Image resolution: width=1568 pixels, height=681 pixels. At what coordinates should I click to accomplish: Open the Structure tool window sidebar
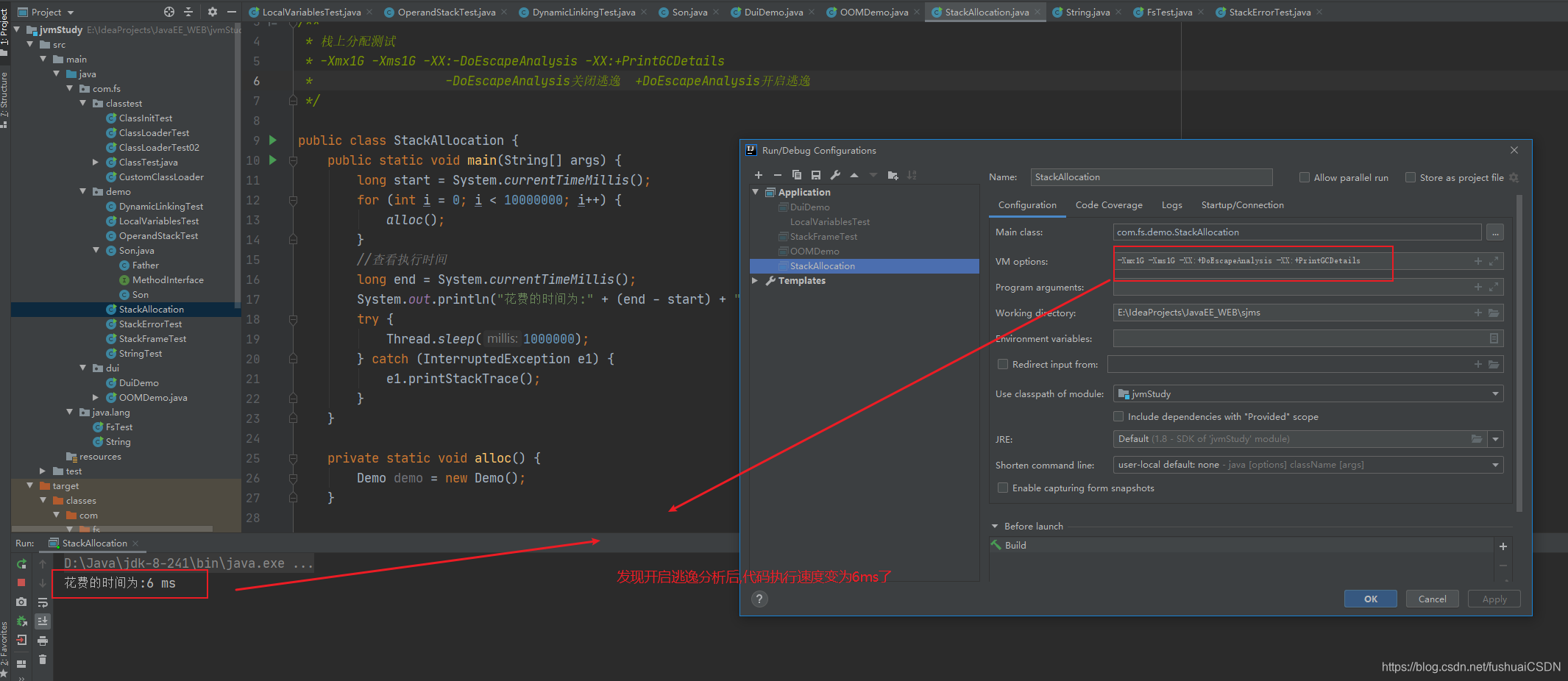[4, 99]
